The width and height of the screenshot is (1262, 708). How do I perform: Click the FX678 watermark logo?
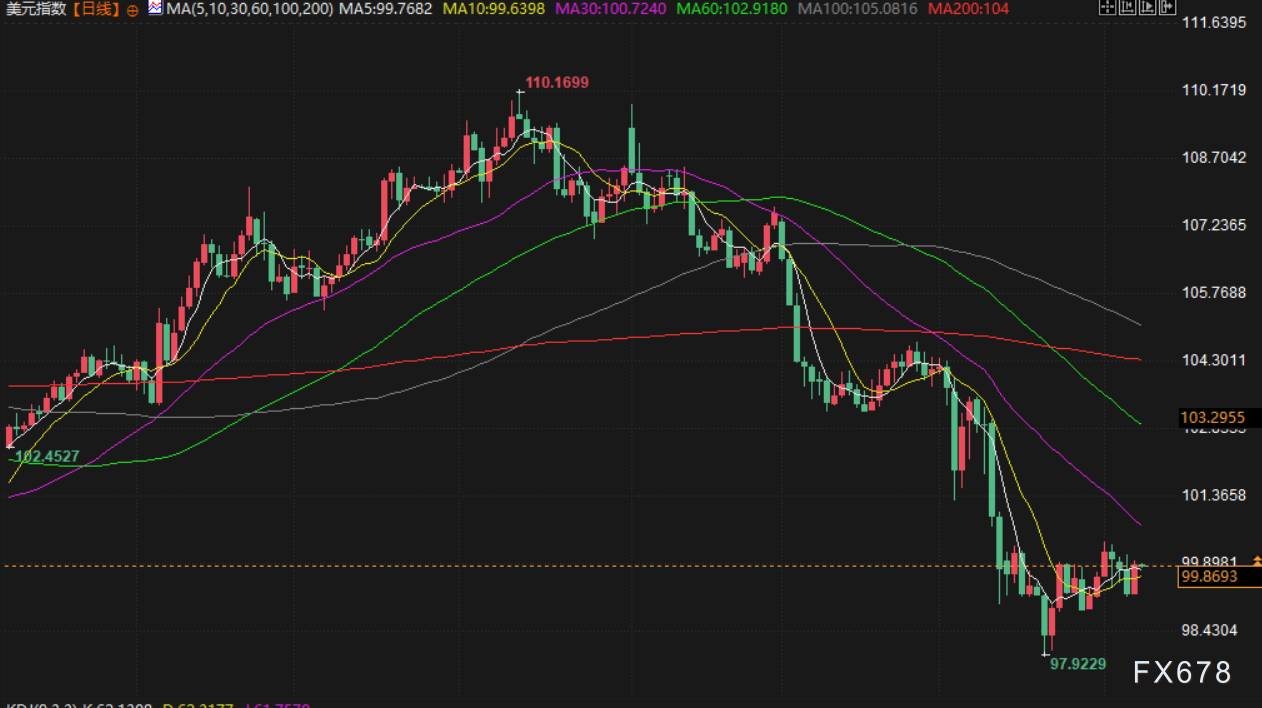coord(1183,673)
